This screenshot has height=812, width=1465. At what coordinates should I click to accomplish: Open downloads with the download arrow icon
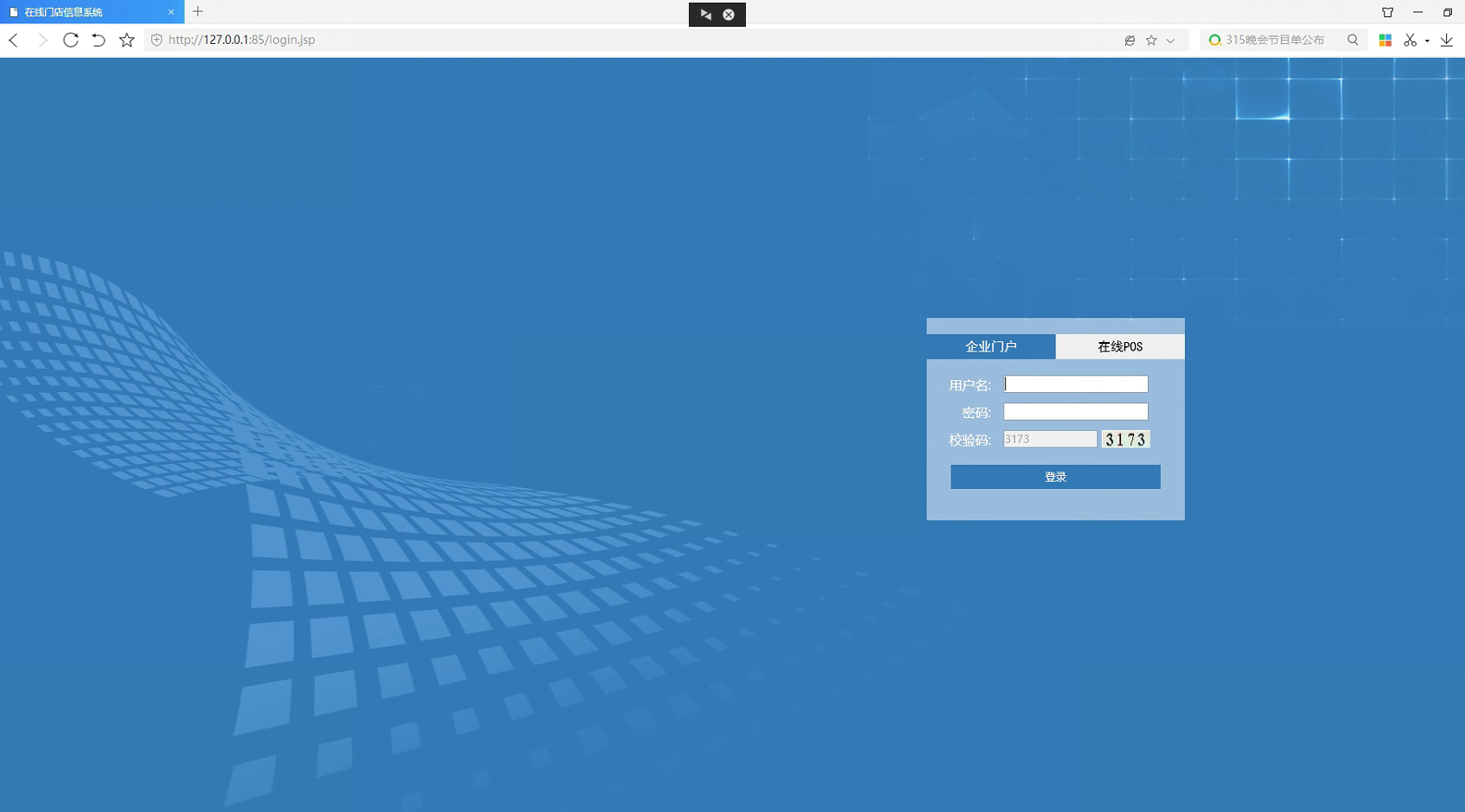point(1446,40)
